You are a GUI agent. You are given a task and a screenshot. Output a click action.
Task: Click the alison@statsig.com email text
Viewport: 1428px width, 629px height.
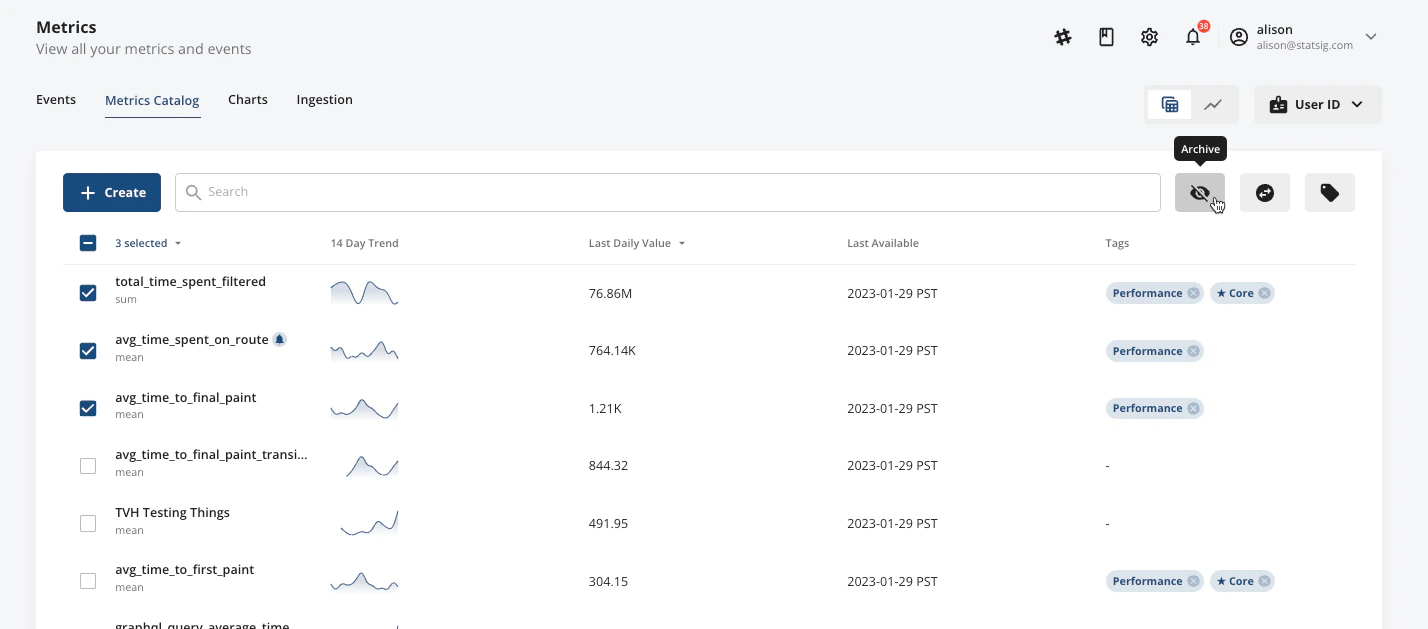(1305, 45)
